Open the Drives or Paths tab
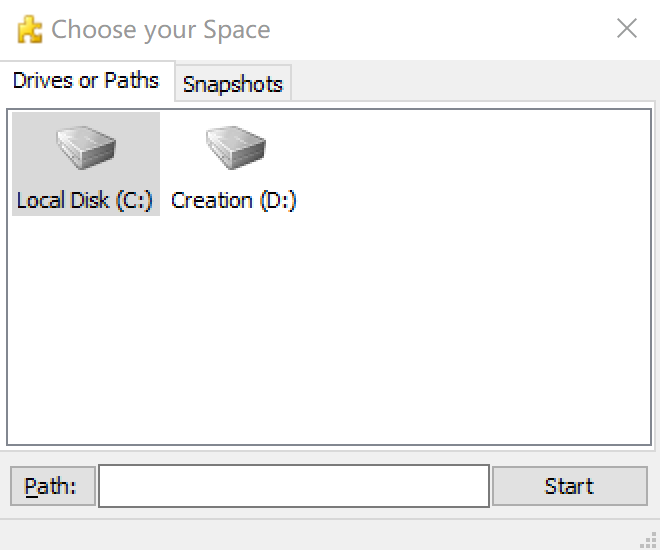This screenshot has width=660, height=550. 86,81
